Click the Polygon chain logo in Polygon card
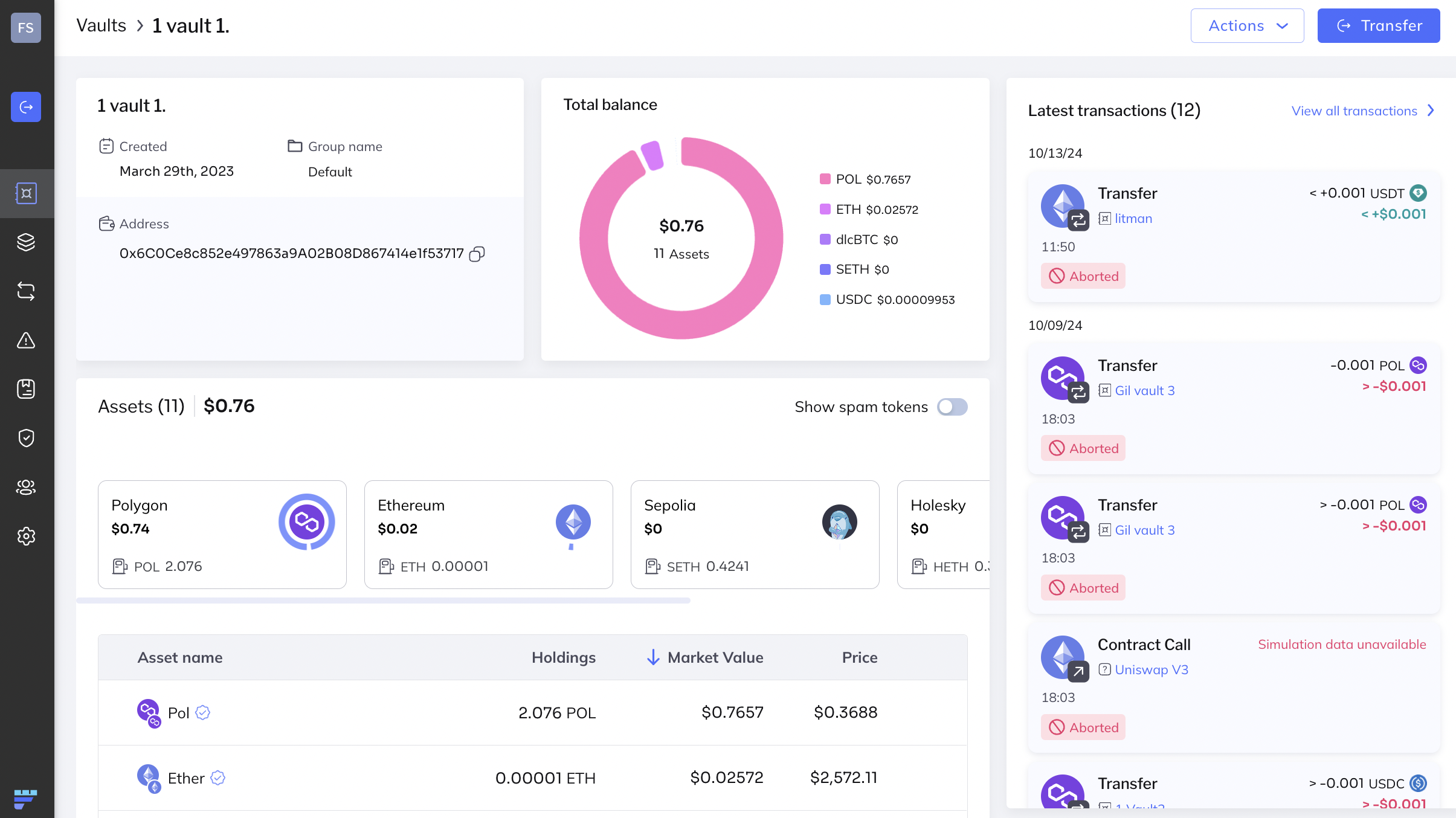The height and width of the screenshot is (818, 1456). [307, 522]
